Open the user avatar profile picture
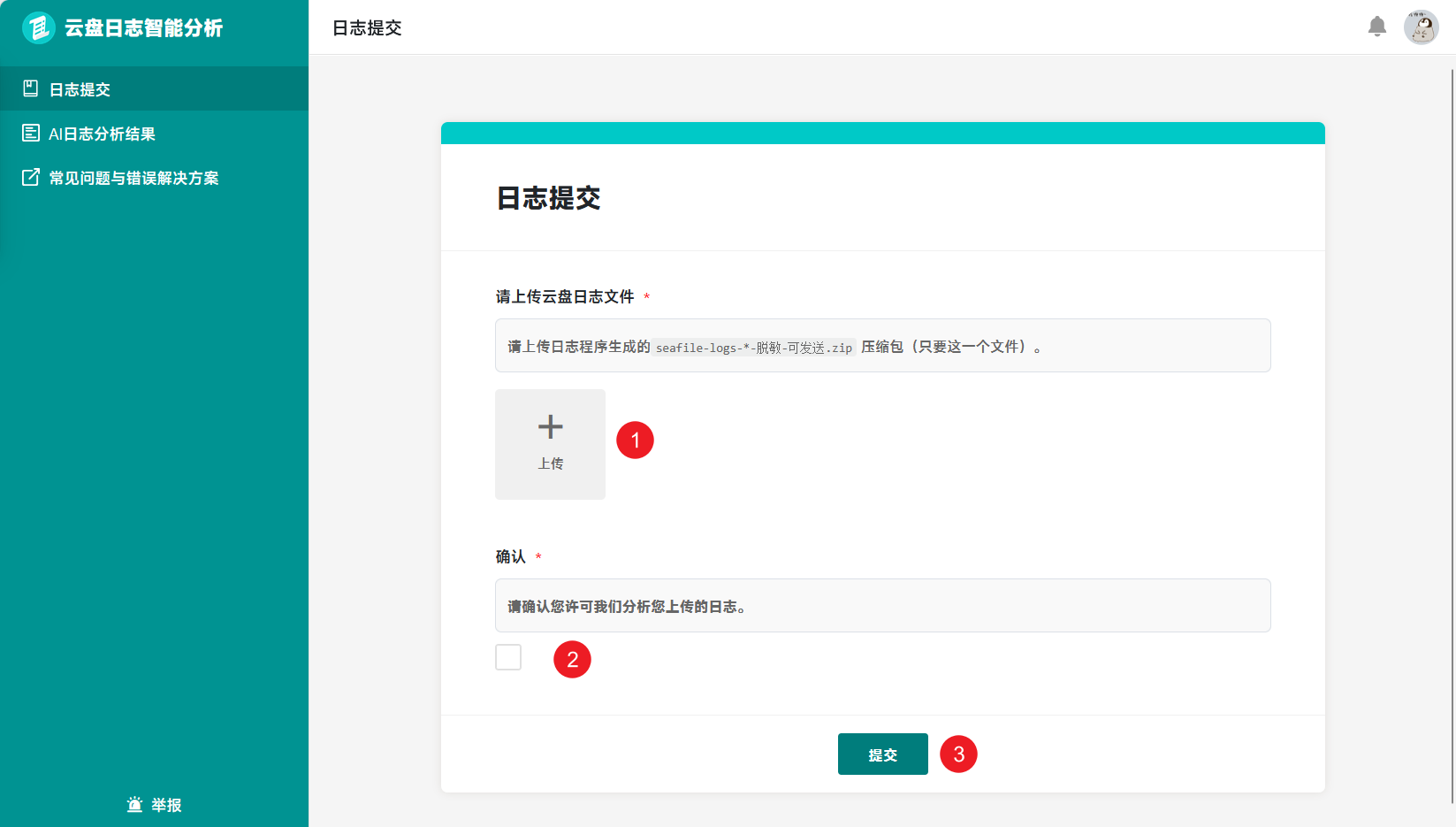 coord(1422,27)
